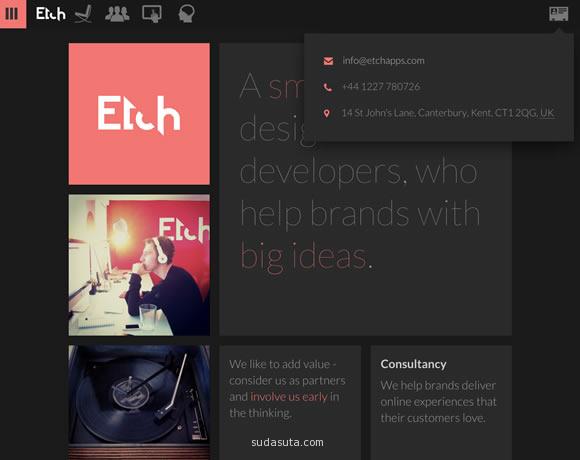Click the +44 1227 780726 phone number
Image resolution: width=580 pixels, height=460 pixels.
pos(381,87)
